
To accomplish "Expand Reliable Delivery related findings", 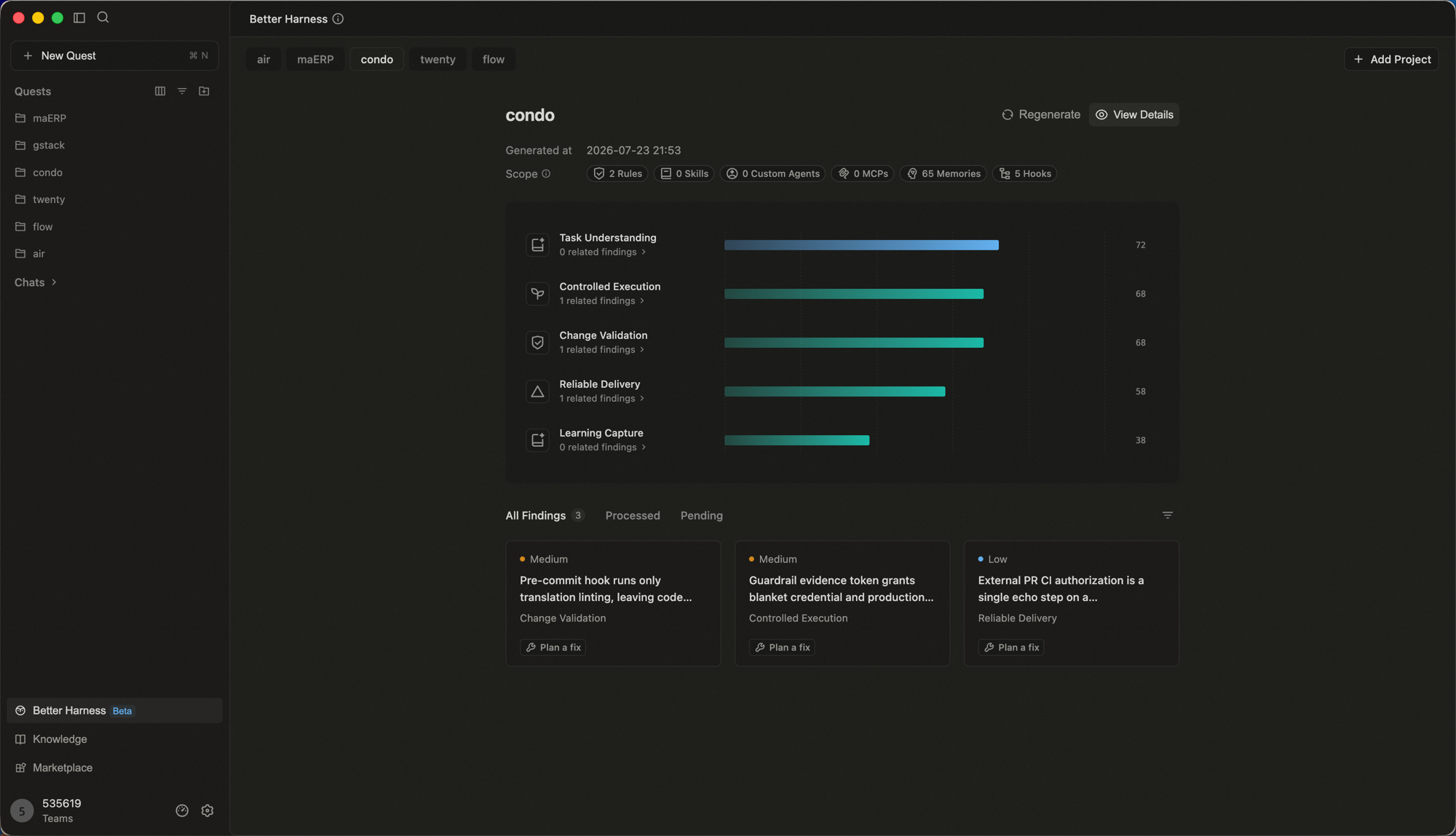I will [x=602, y=399].
